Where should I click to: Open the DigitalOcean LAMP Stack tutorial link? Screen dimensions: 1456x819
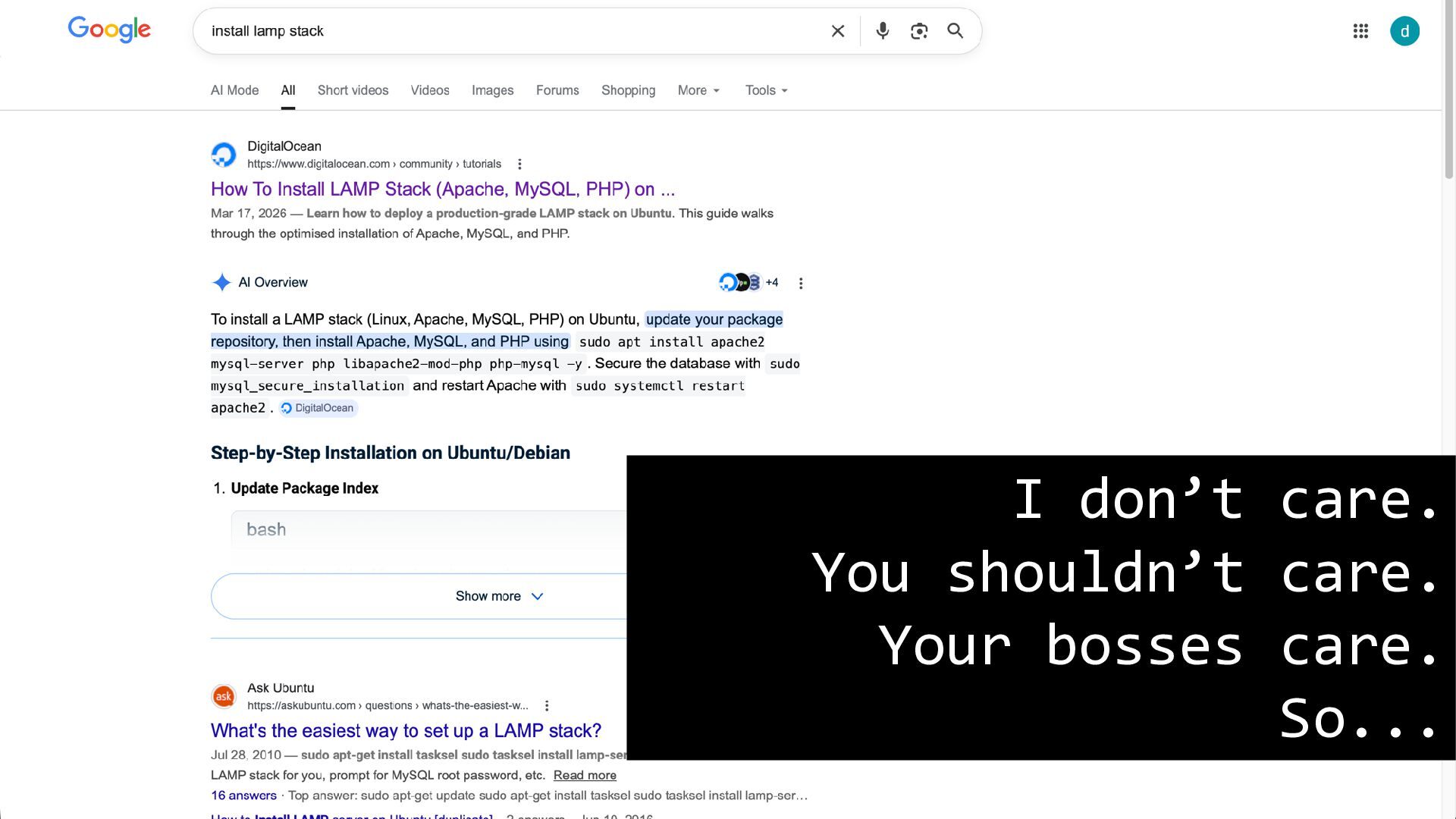click(x=442, y=189)
